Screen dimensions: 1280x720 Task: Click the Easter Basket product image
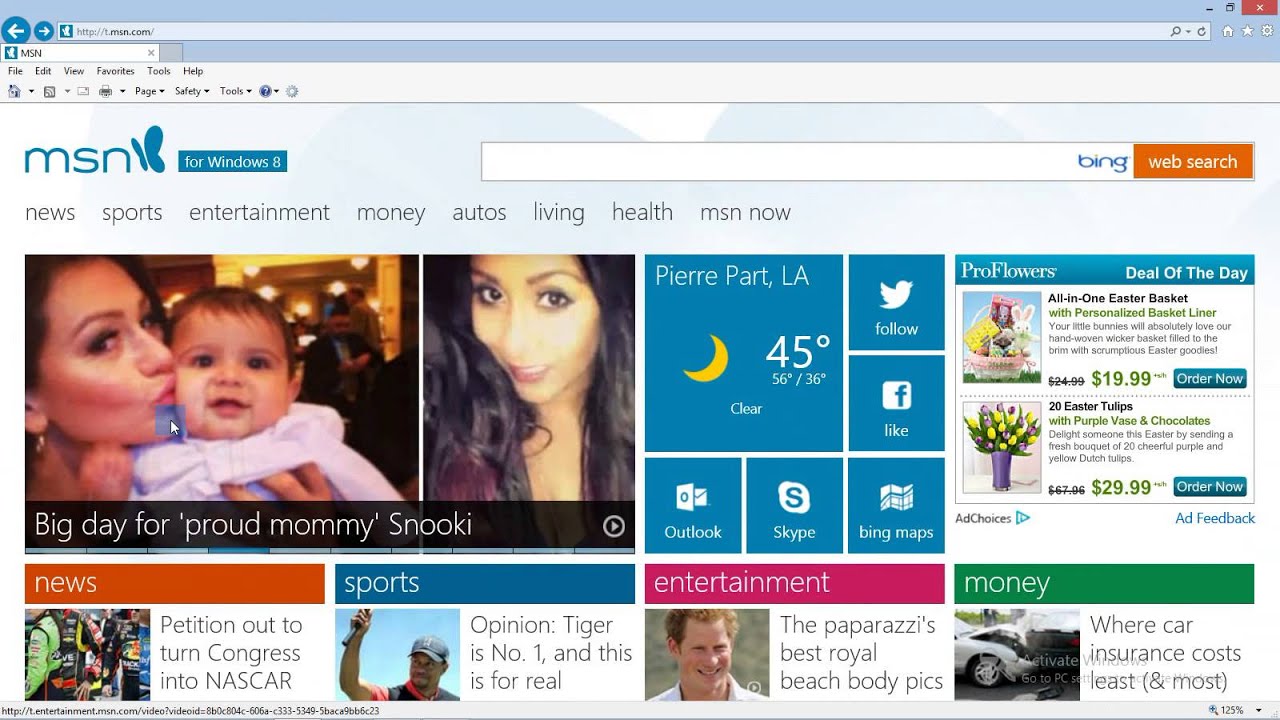1001,337
